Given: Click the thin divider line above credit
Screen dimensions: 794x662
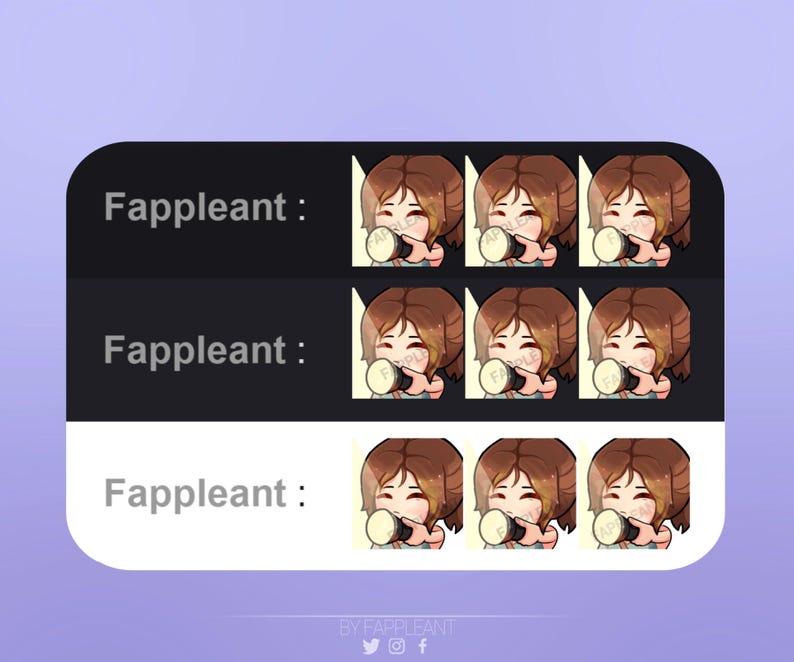Looking at the screenshot, I should coord(398,616).
